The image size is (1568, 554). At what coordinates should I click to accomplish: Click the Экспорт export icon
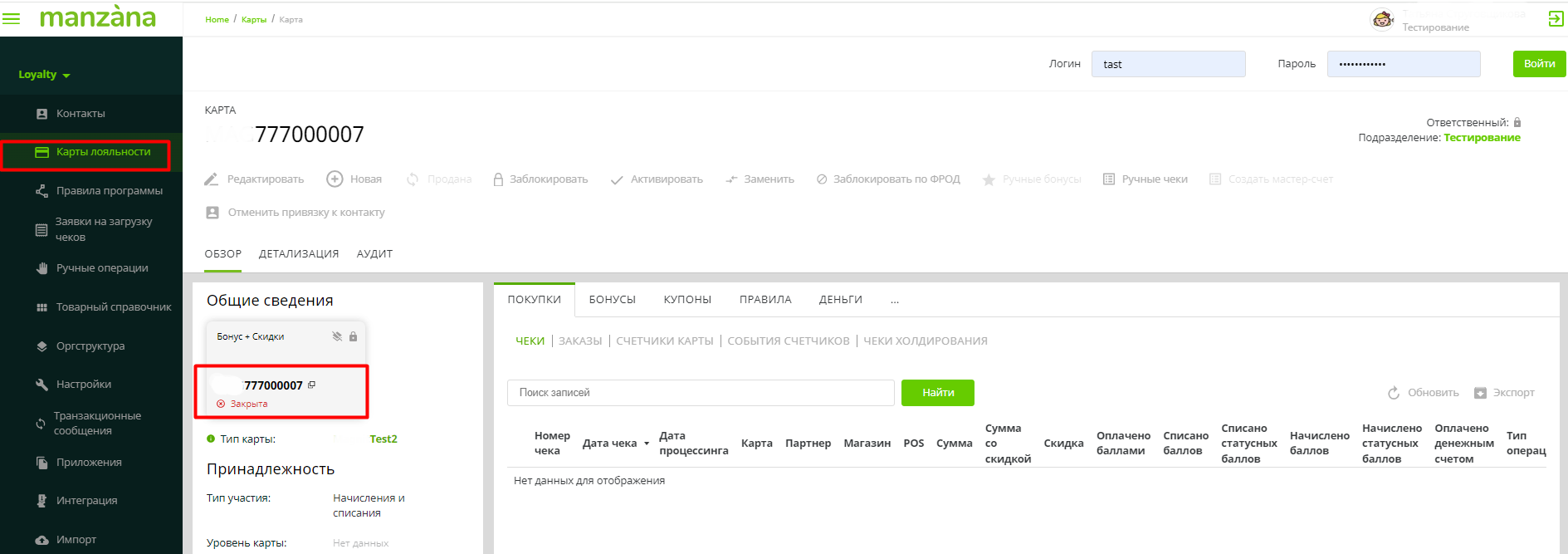(1480, 393)
